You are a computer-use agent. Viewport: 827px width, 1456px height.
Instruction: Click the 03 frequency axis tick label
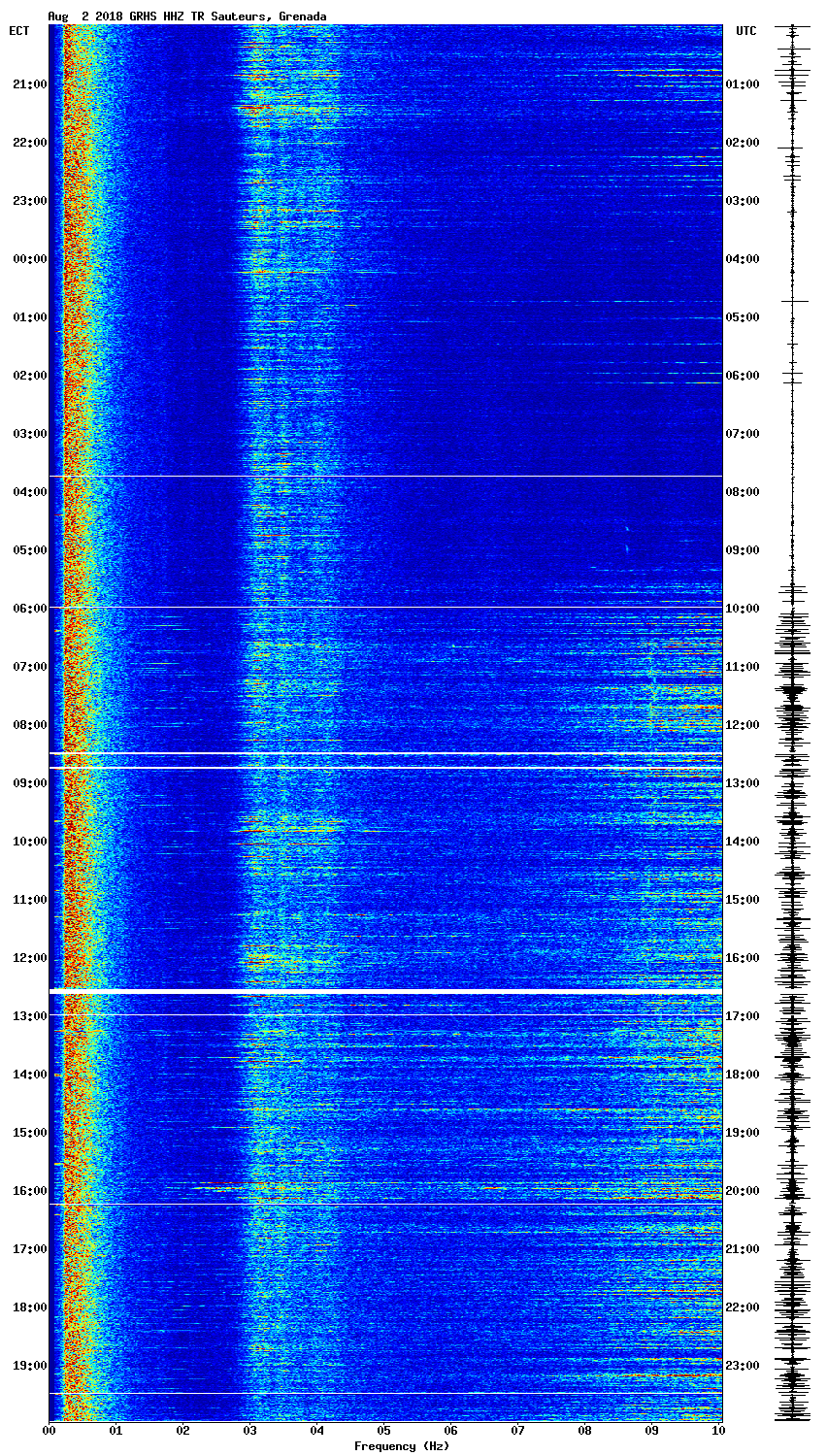[x=250, y=1431]
